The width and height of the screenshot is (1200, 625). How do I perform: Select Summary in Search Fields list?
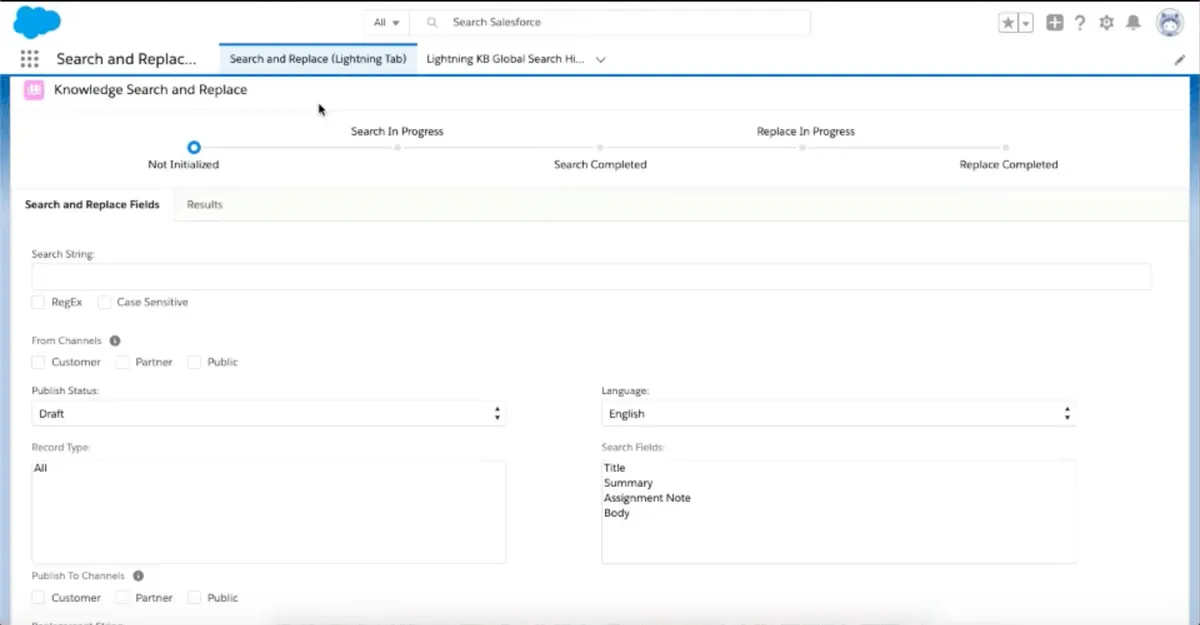click(x=628, y=483)
